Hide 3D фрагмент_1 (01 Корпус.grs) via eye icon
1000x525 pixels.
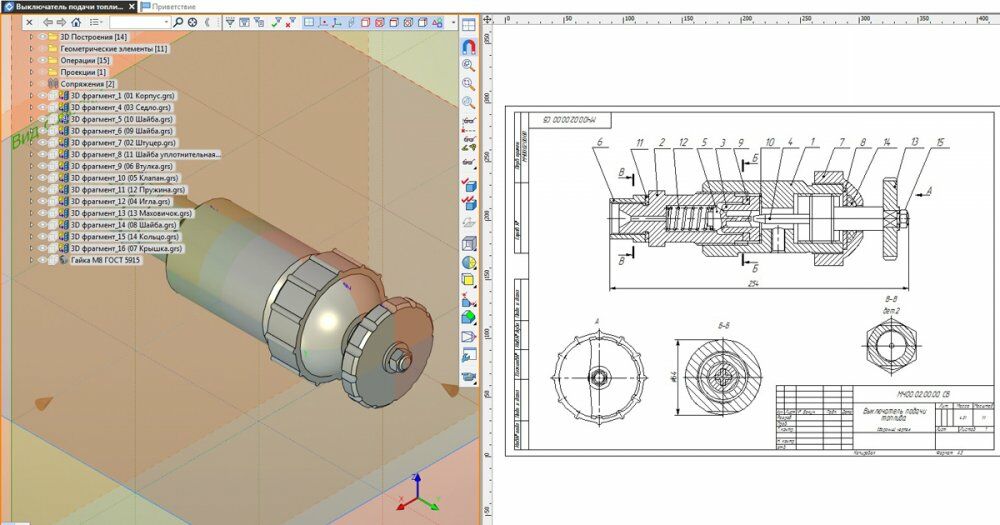pos(42,96)
